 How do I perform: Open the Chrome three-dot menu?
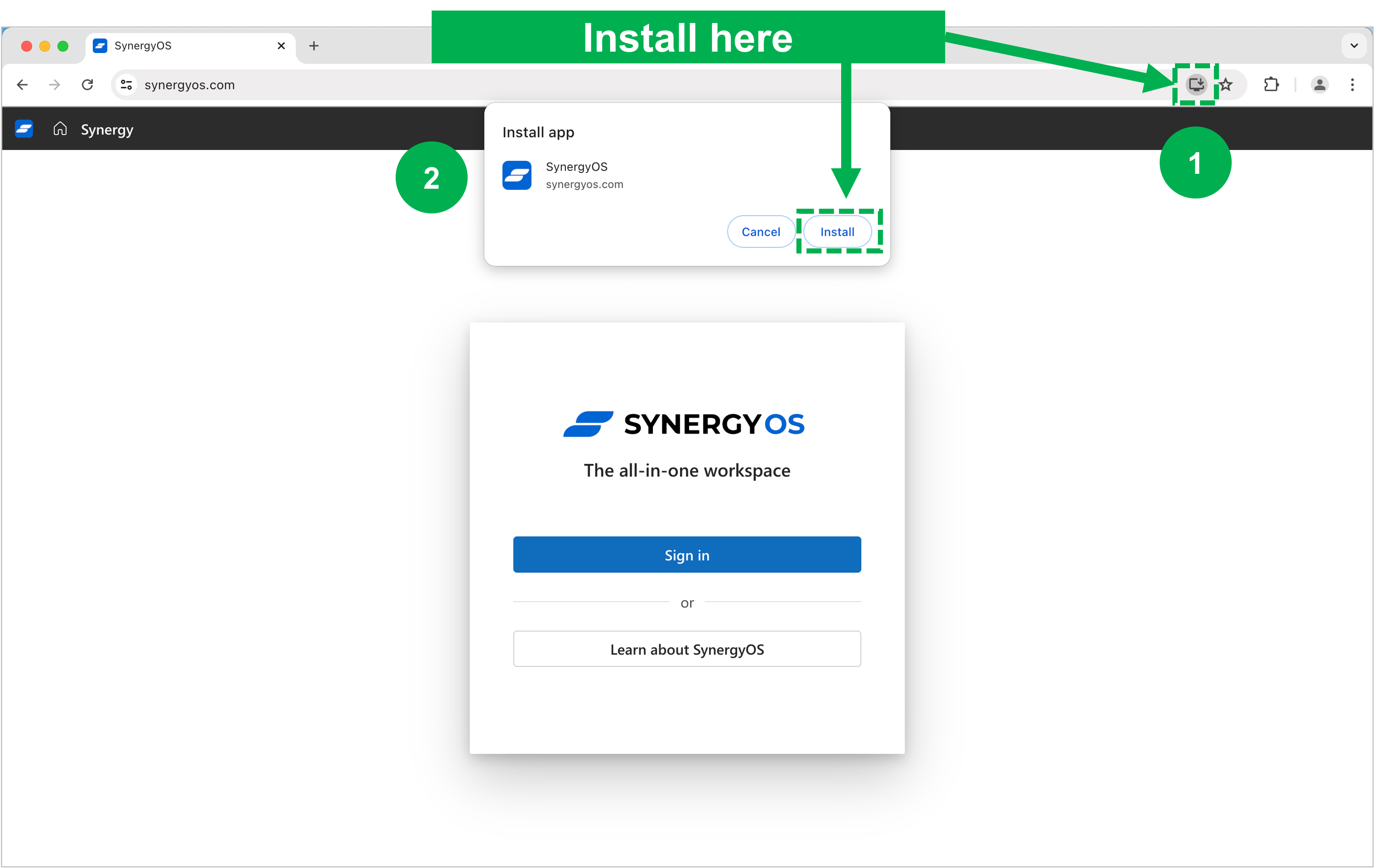1352,85
